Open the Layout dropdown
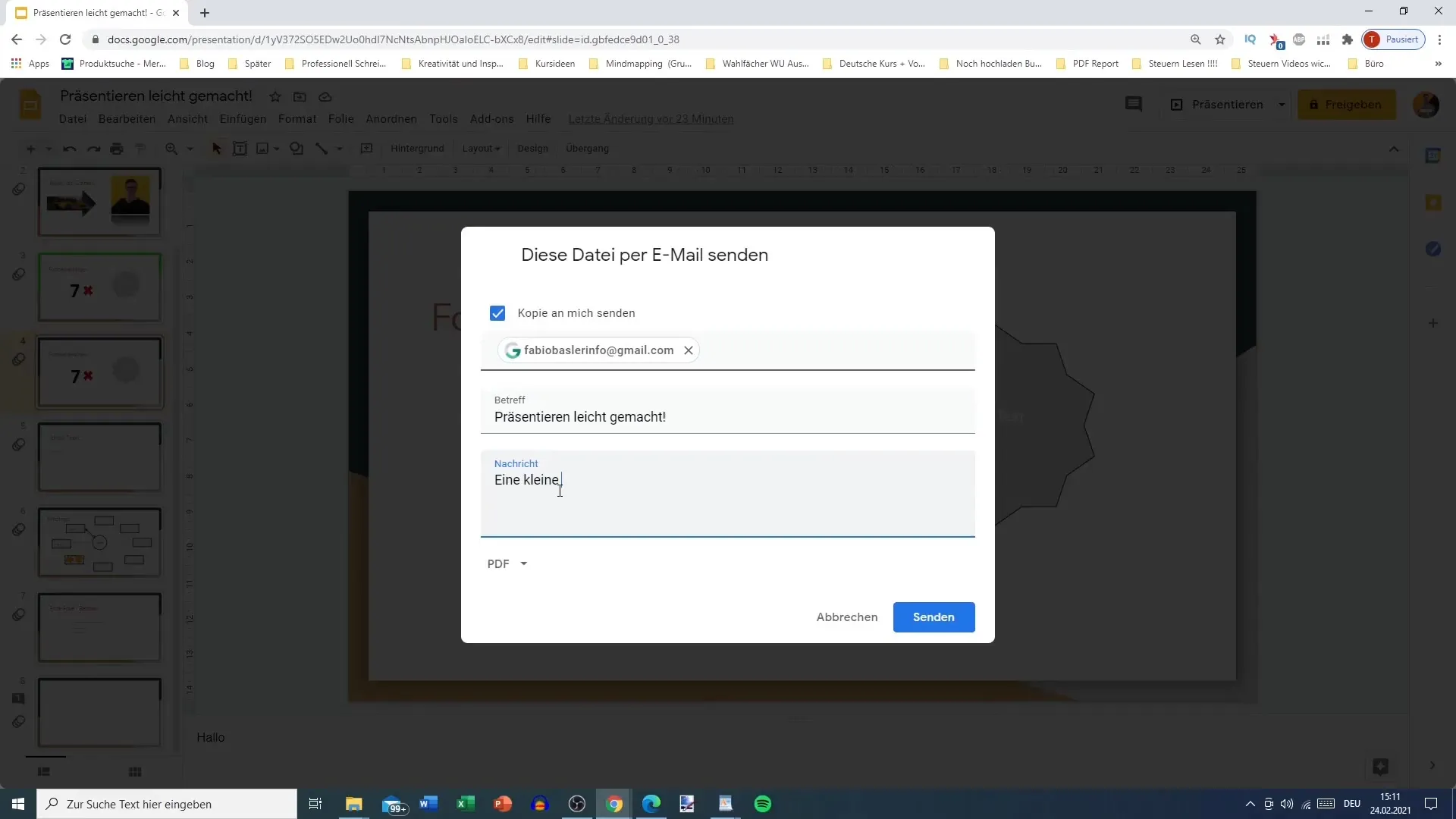 (481, 149)
